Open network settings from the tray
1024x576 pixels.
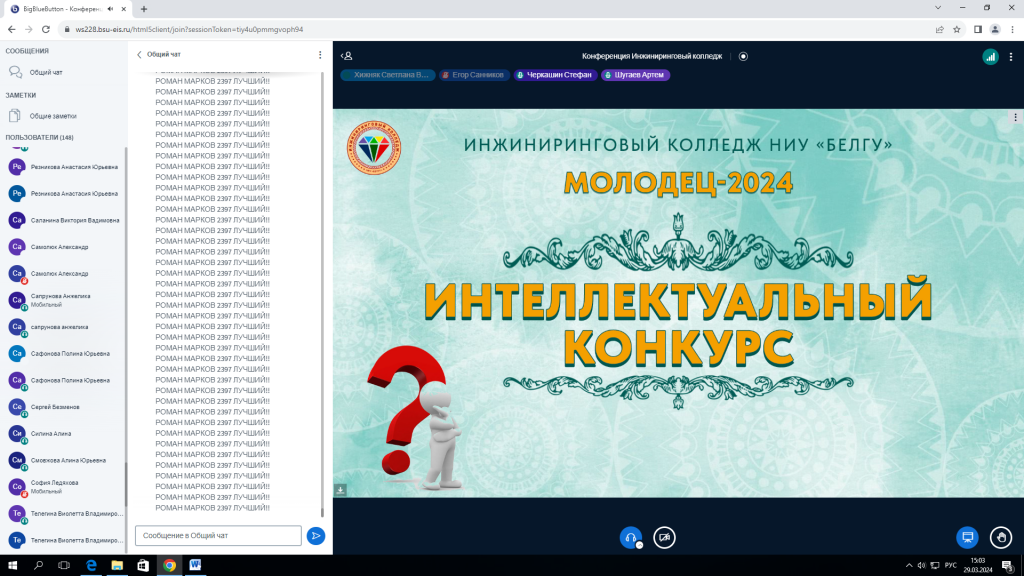935,566
